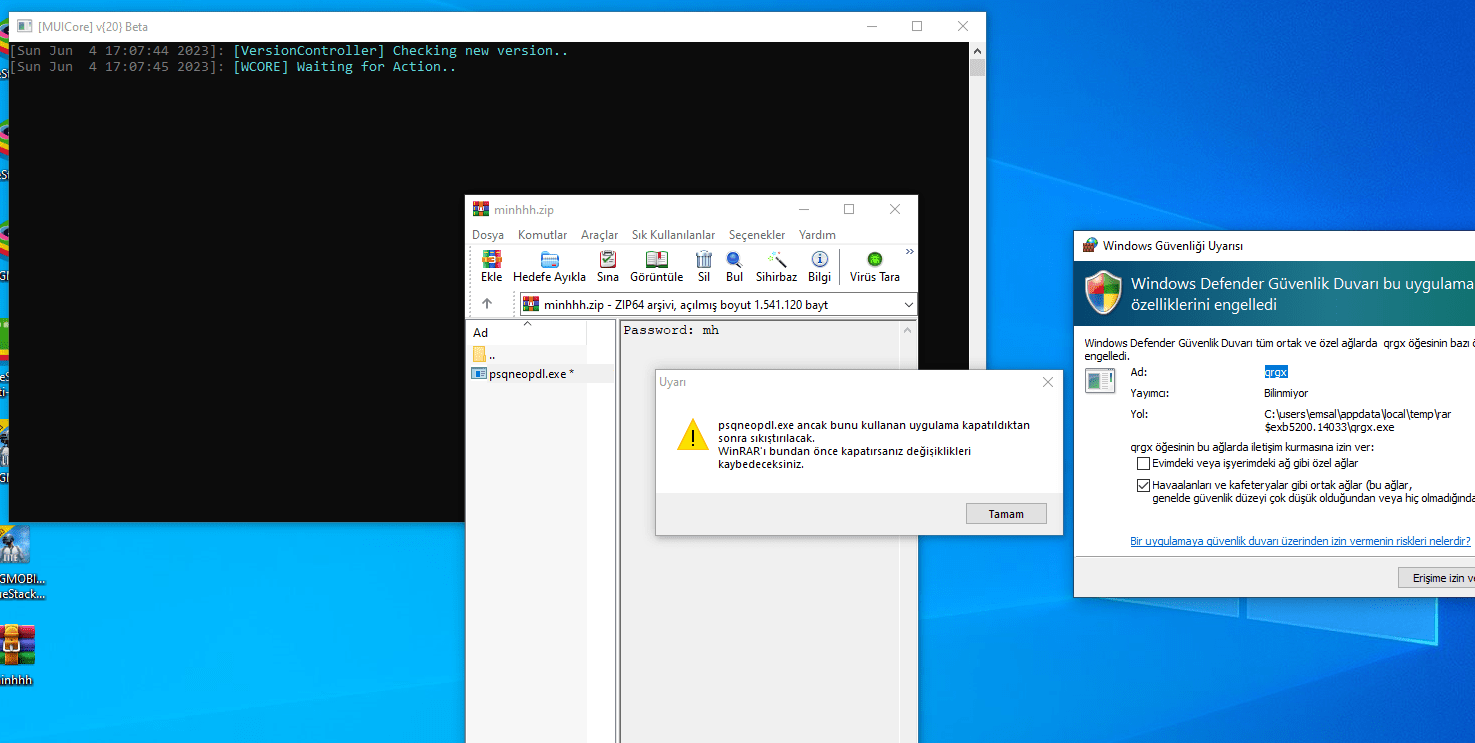The height and width of the screenshot is (743, 1475).
Task: Open Dosya menu in WinRAR
Action: click(488, 235)
